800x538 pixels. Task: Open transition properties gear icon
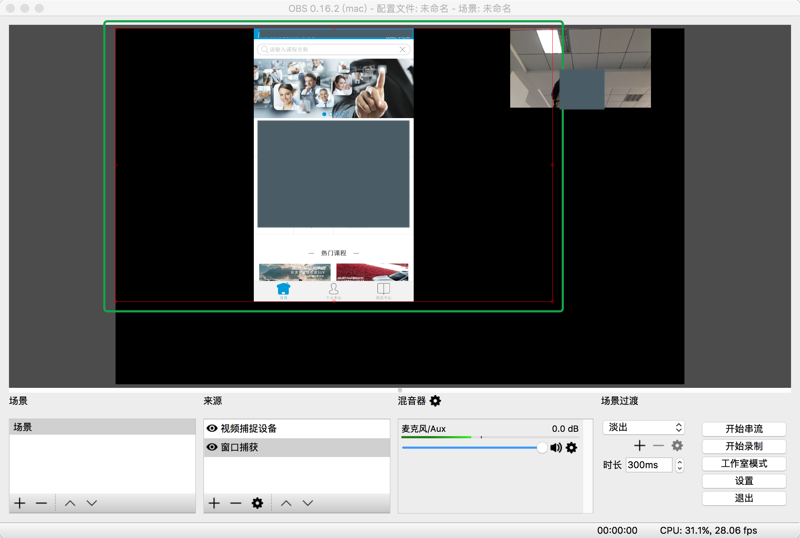[x=677, y=446]
